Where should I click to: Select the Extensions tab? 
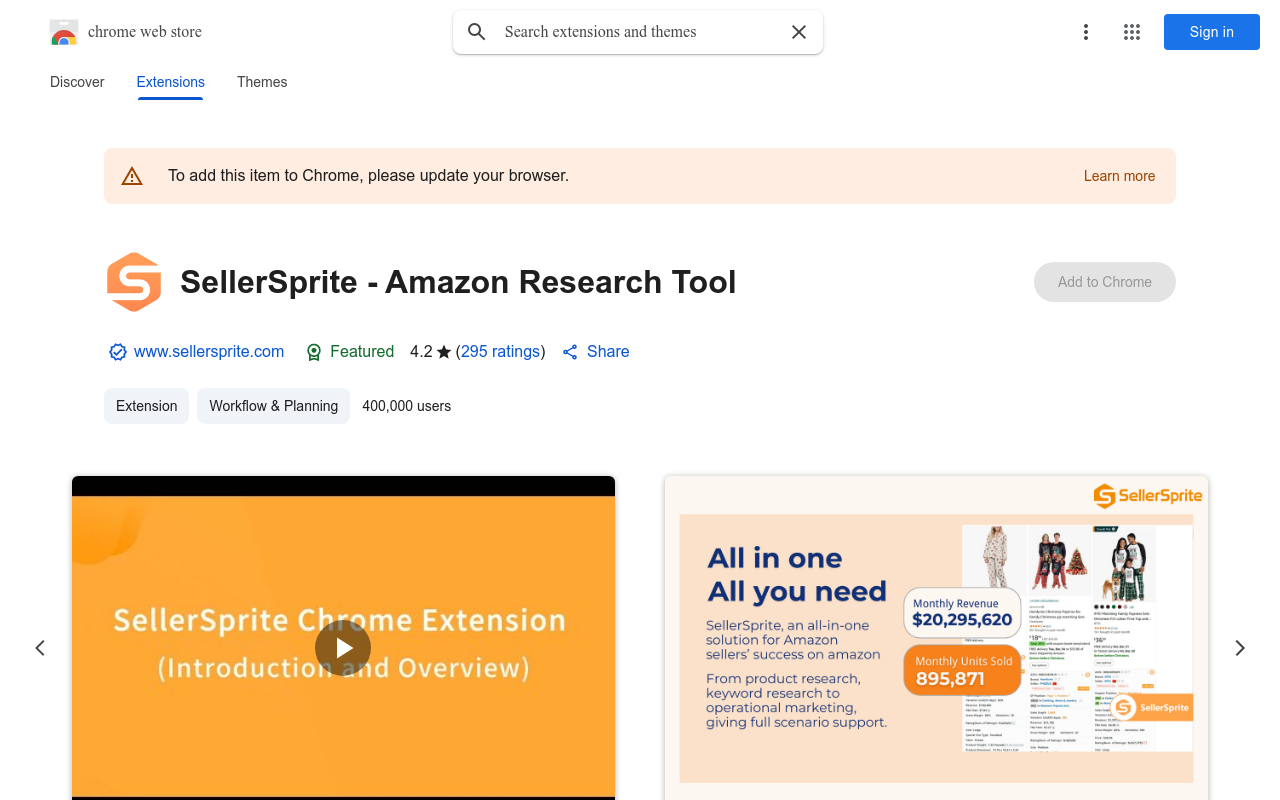171,82
